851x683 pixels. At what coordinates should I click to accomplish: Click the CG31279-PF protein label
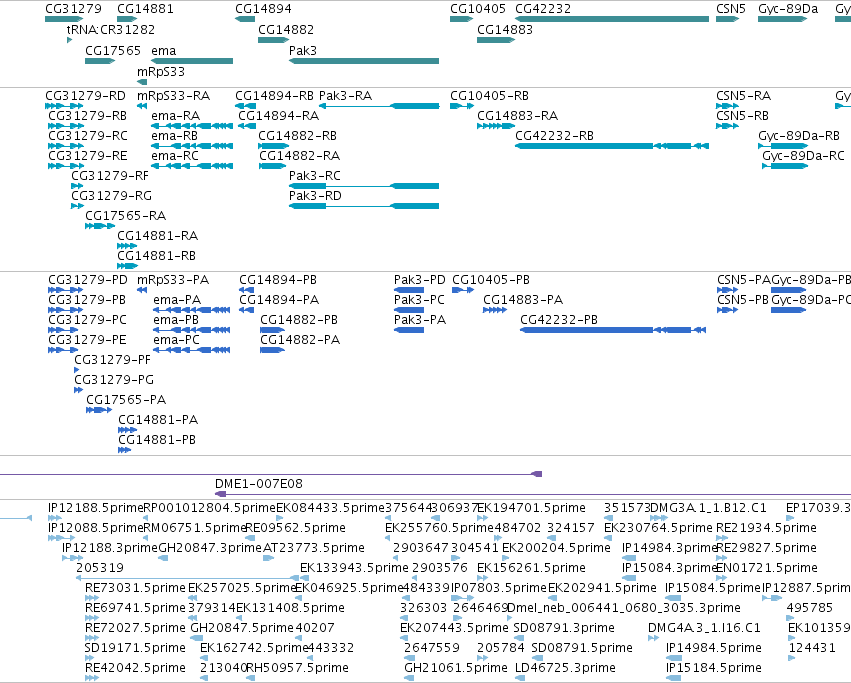[112, 359]
